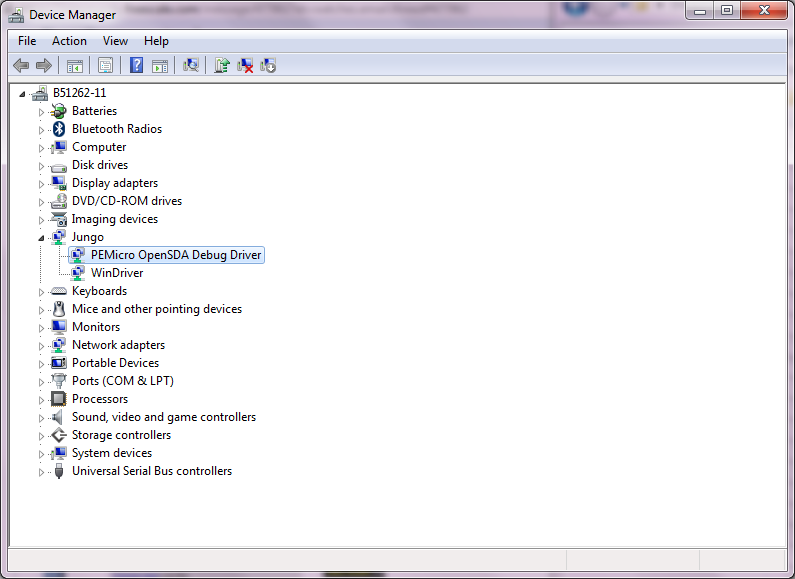Viewport: 795px width, 579px height.
Task: Expand the Computer category
Action: tap(41, 148)
